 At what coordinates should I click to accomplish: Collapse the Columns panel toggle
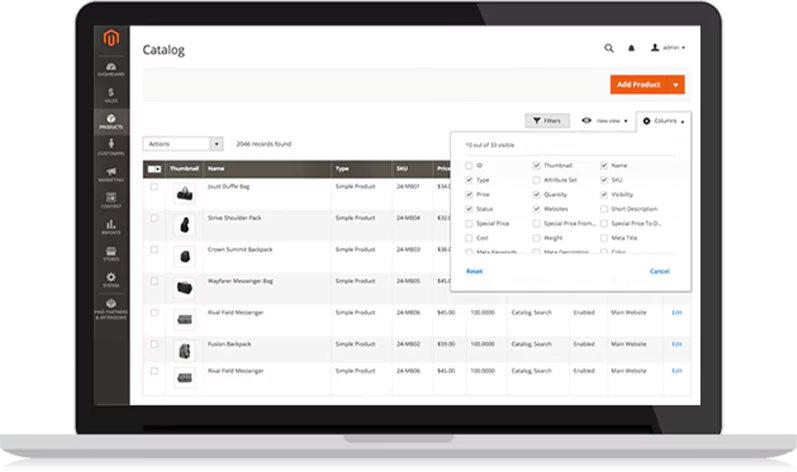(x=664, y=121)
